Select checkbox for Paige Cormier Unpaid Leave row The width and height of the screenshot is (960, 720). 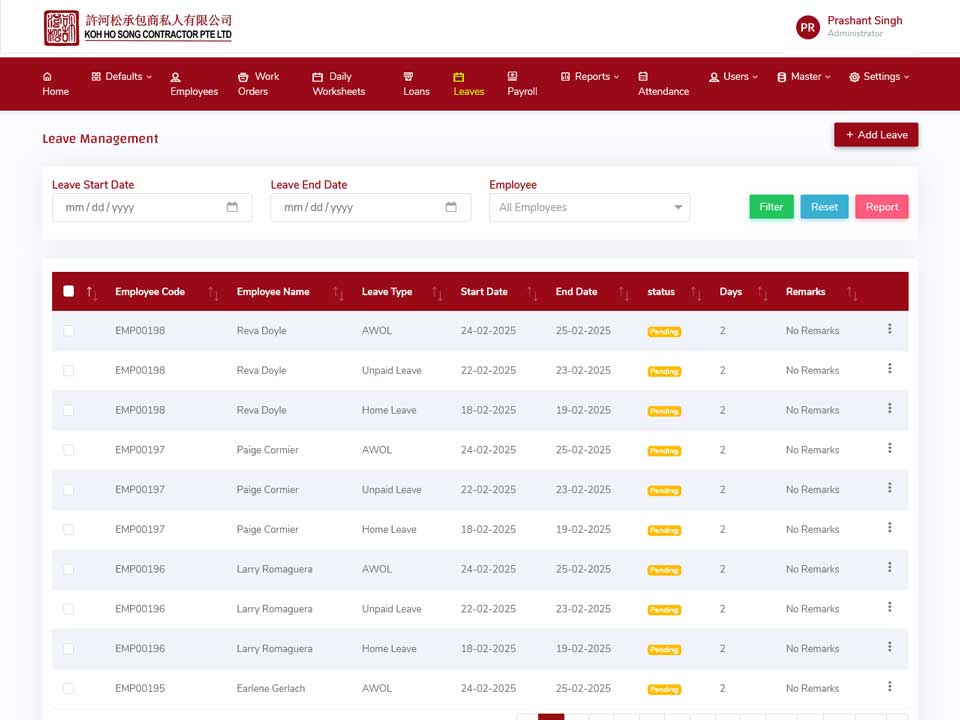point(69,490)
